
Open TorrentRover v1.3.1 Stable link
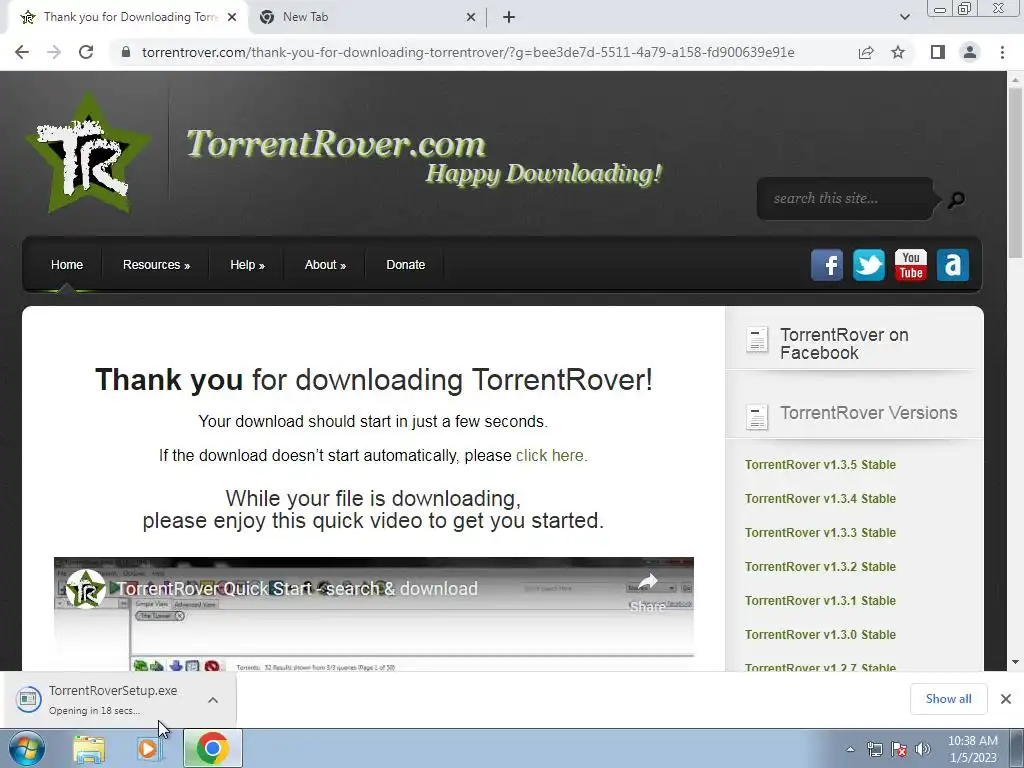pyautogui.click(x=820, y=600)
